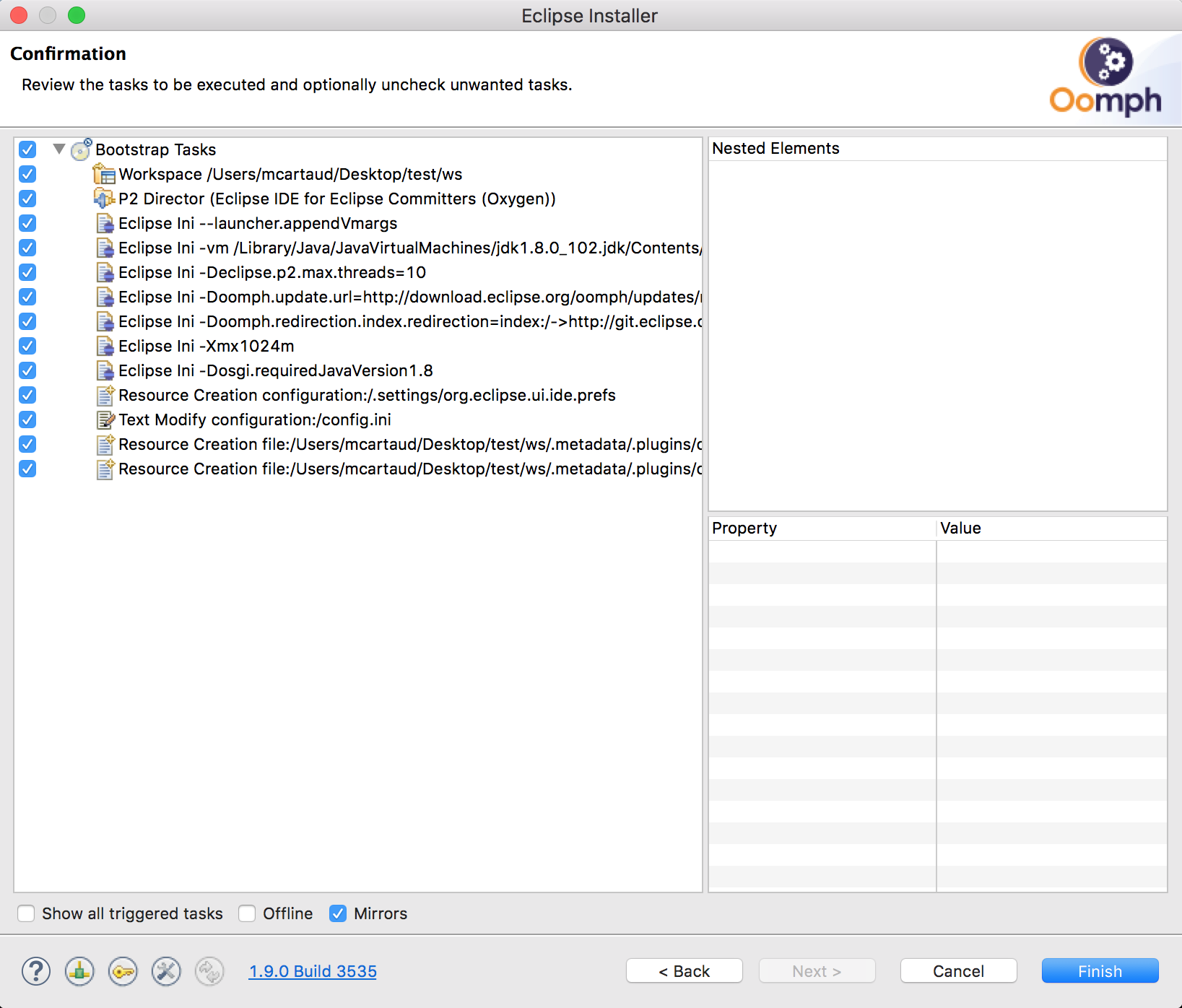Uncheck the P2 Director task checkbox
Viewport: 1182px width, 1008px height.
(x=27, y=199)
